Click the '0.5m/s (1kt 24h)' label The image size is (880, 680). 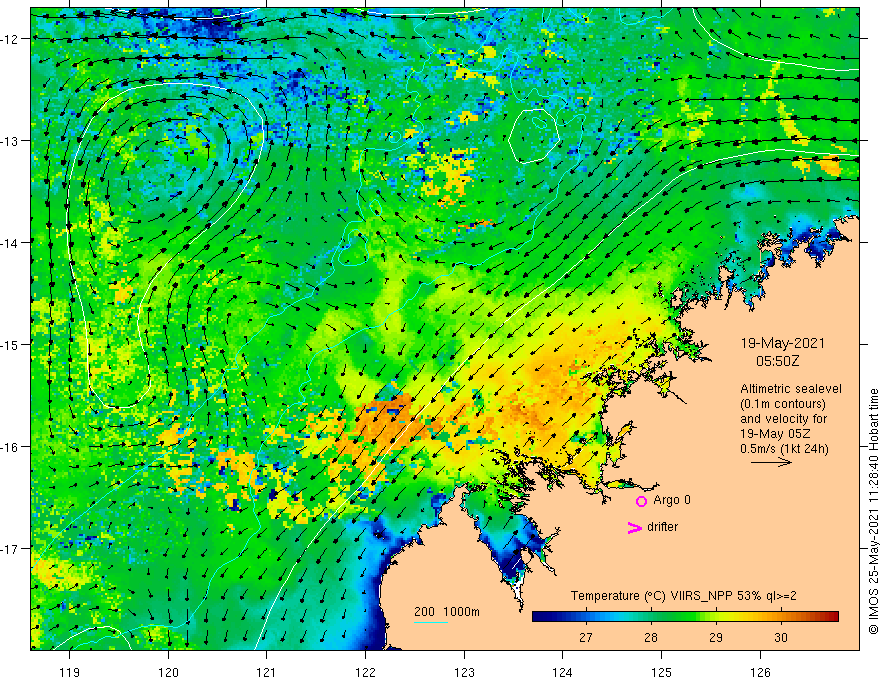tap(784, 449)
